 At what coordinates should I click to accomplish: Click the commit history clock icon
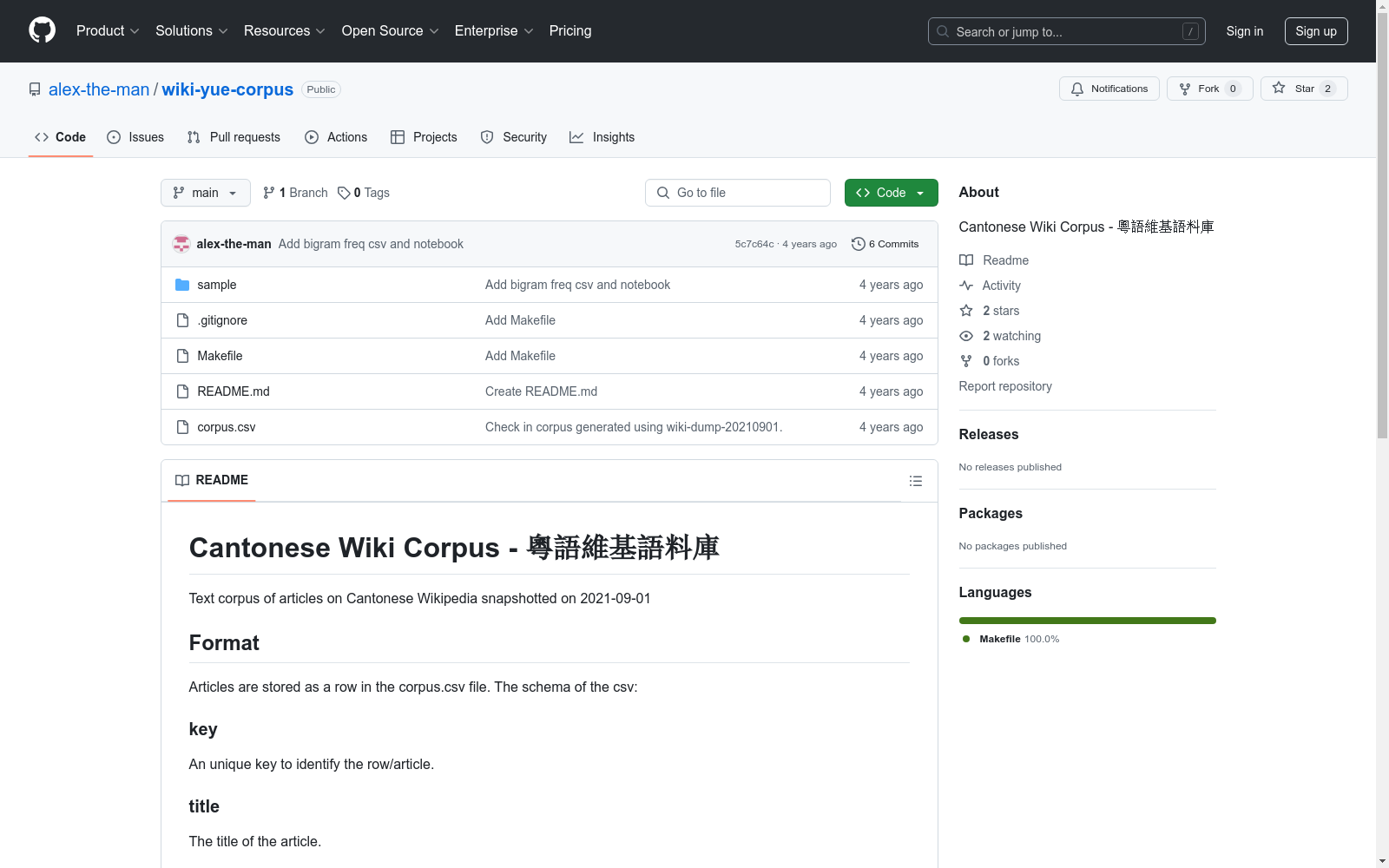(859, 244)
